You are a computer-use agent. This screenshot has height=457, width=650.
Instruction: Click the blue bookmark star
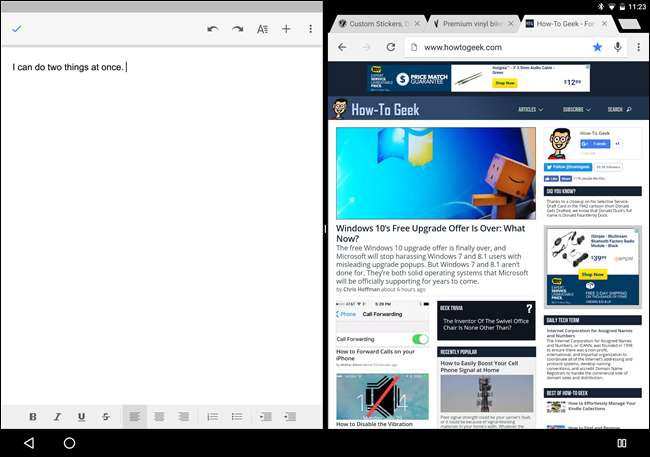coord(597,47)
